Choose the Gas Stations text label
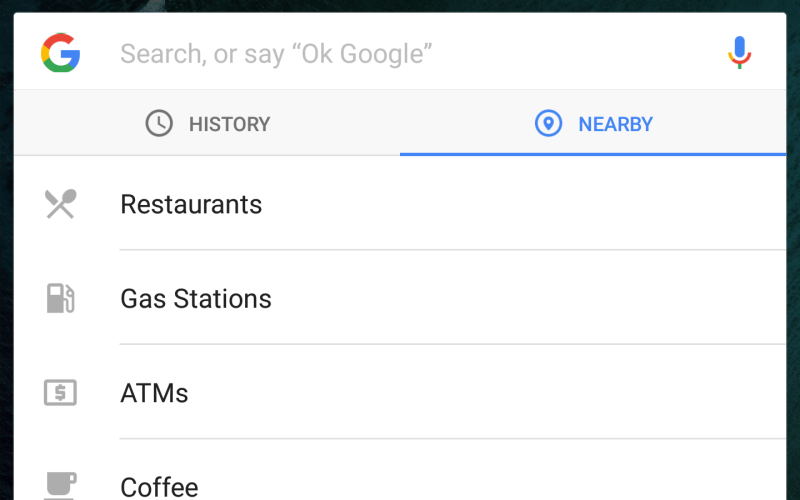The image size is (800, 500). [x=196, y=298]
